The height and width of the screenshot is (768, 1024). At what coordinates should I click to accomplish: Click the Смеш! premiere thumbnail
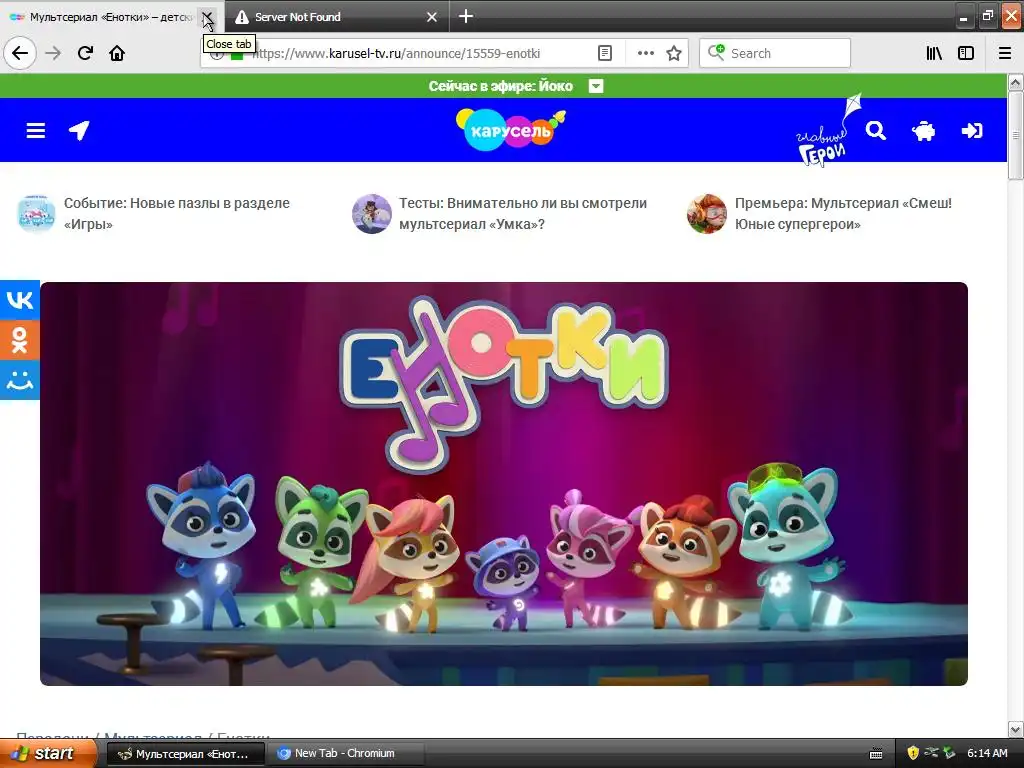tap(707, 214)
